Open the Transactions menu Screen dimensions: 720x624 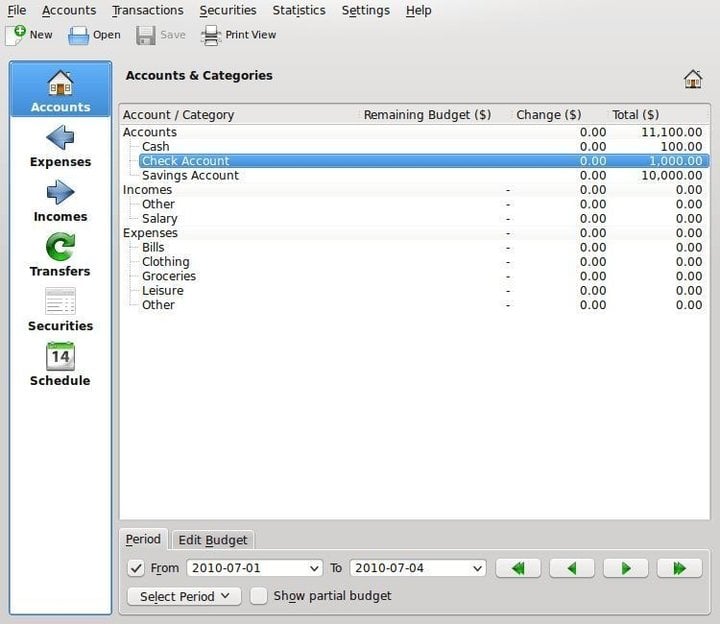tap(147, 10)
